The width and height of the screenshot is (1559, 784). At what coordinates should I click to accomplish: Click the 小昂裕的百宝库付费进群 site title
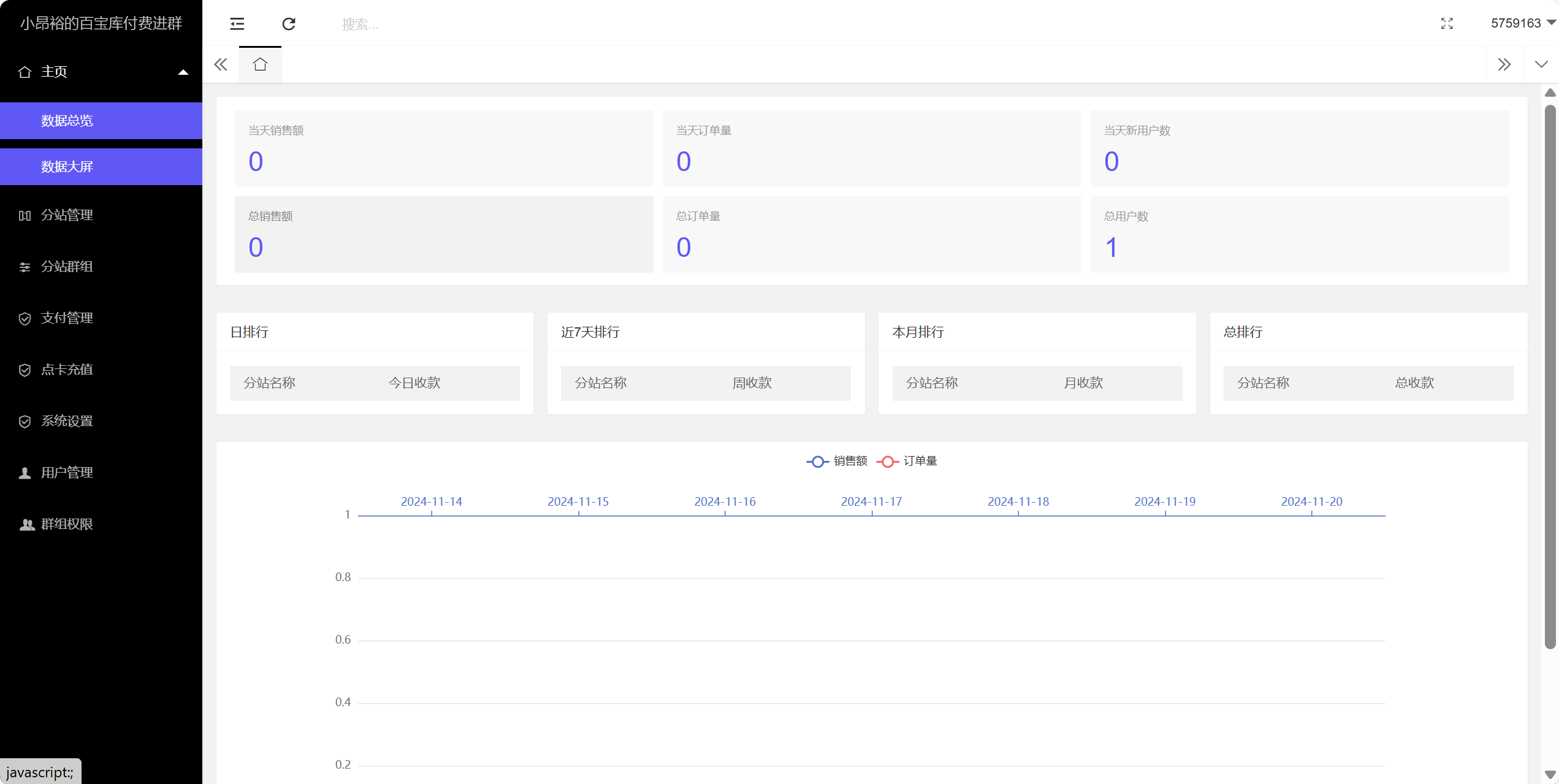(101, 23)
